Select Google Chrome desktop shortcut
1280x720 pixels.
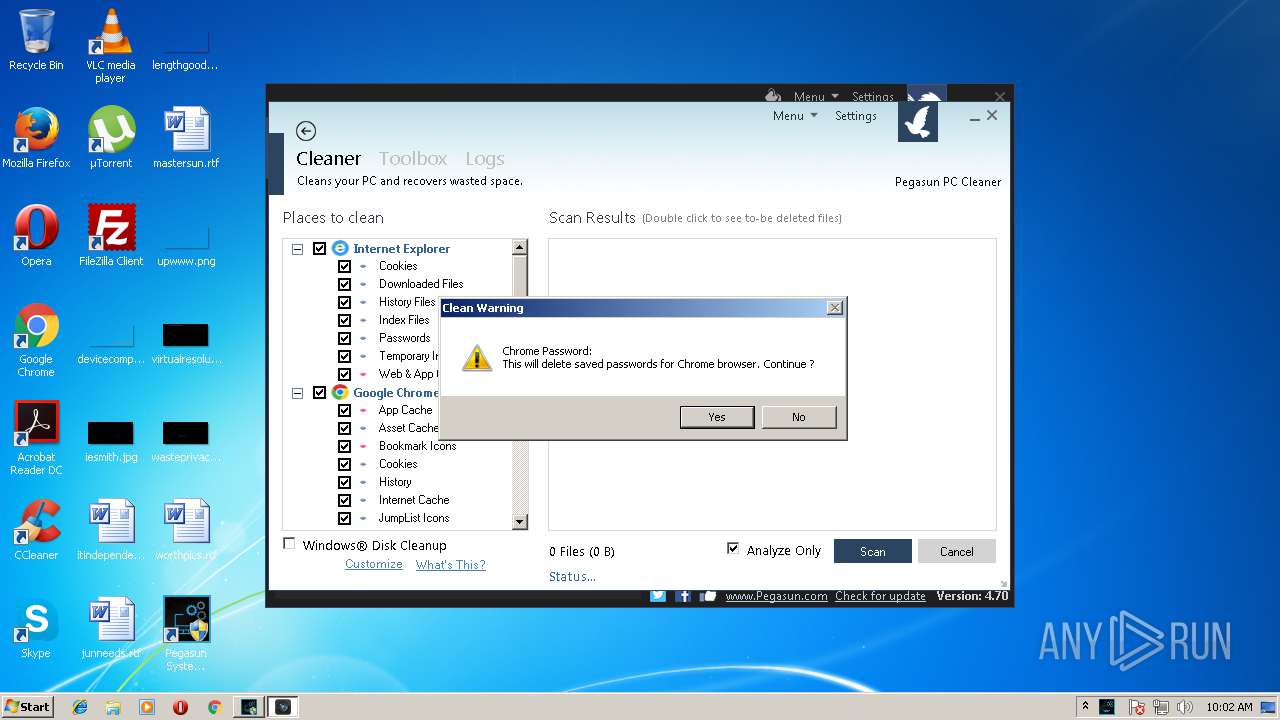[x=36, y=341]
